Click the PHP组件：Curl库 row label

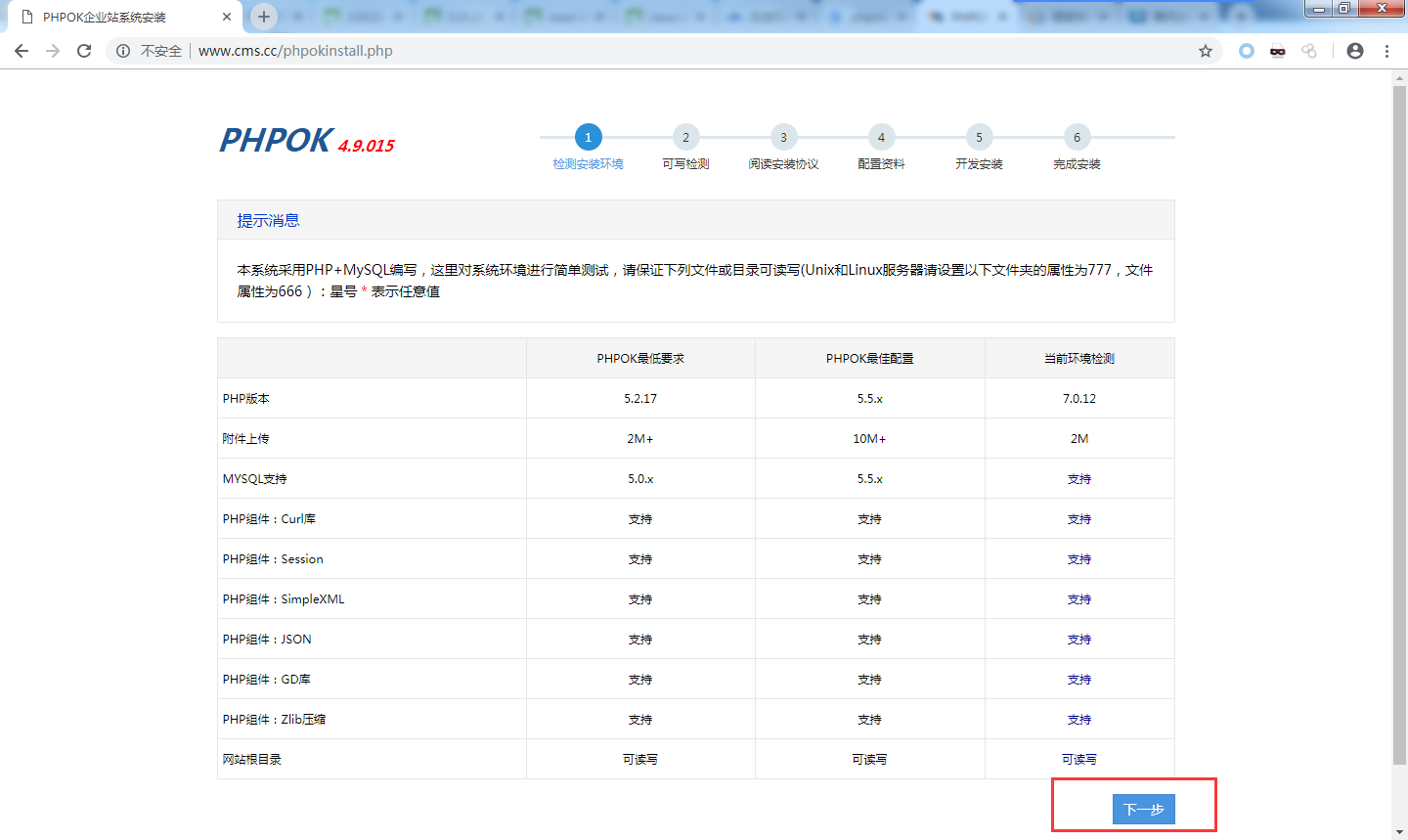pos(269,519)
